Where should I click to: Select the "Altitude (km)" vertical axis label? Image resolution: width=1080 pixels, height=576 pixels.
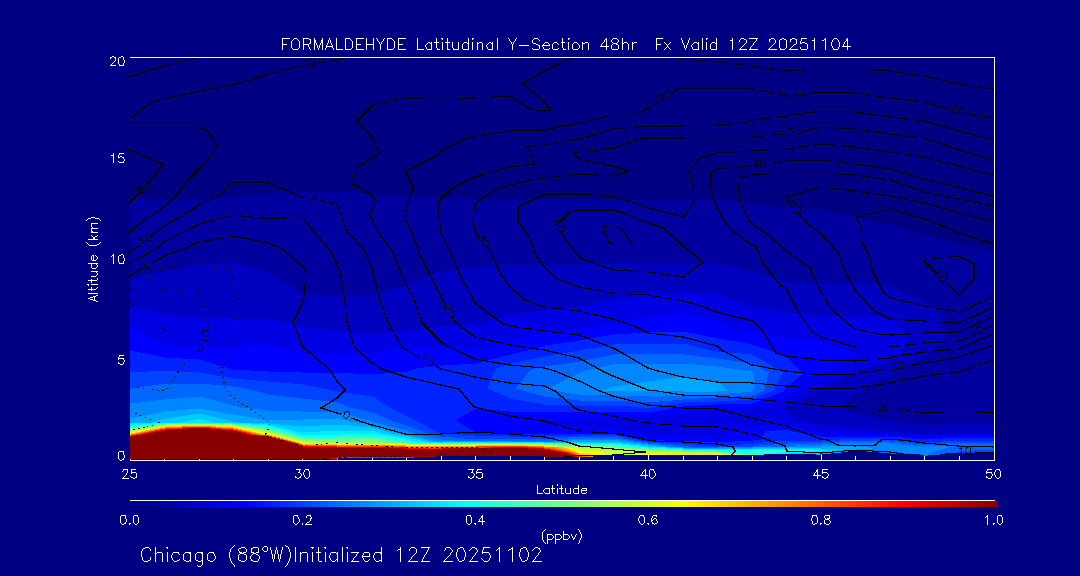pos(93,258)
